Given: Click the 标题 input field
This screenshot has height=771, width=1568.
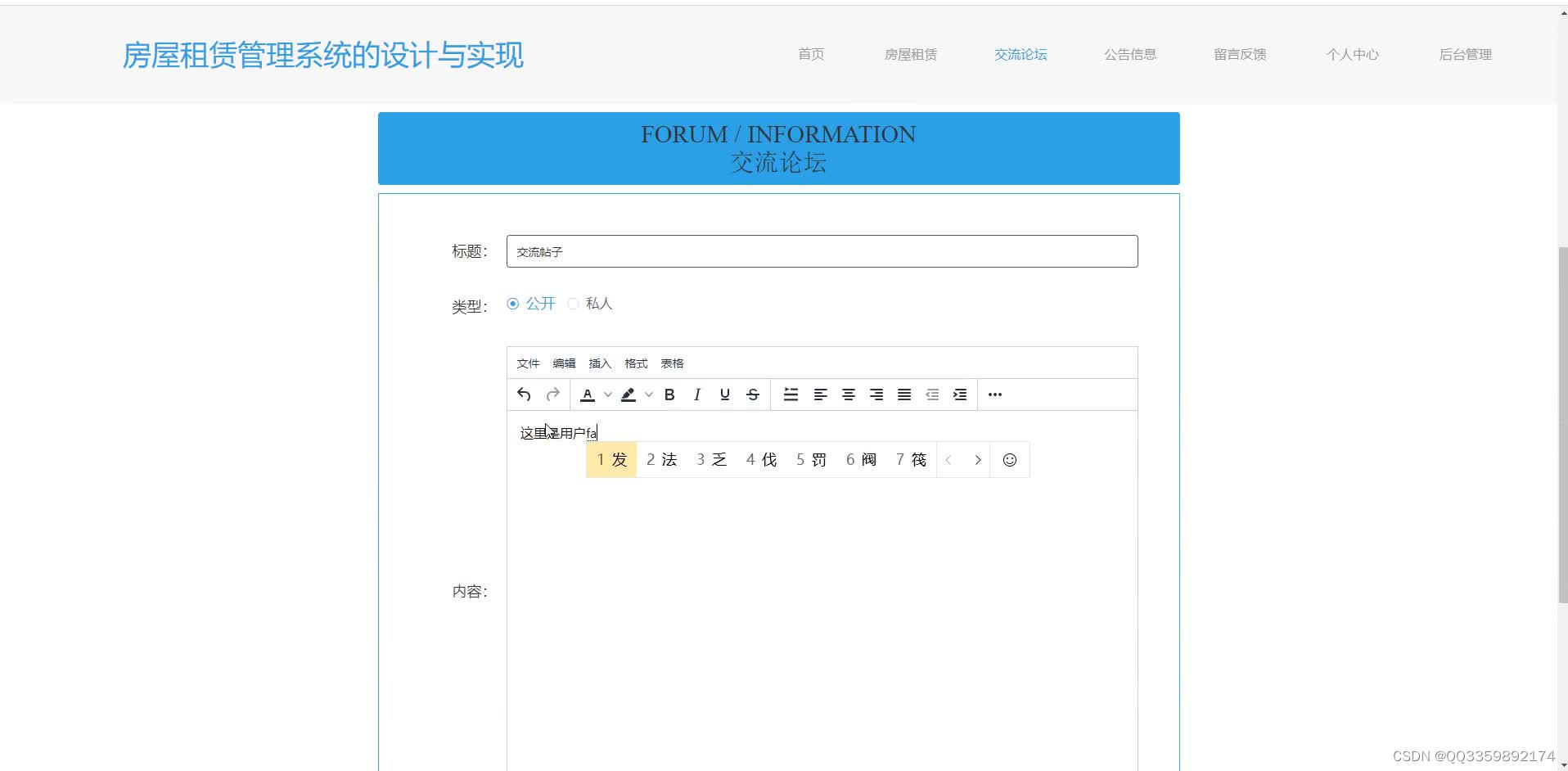Looking at the screenshot, I should [x=822, y=251].
